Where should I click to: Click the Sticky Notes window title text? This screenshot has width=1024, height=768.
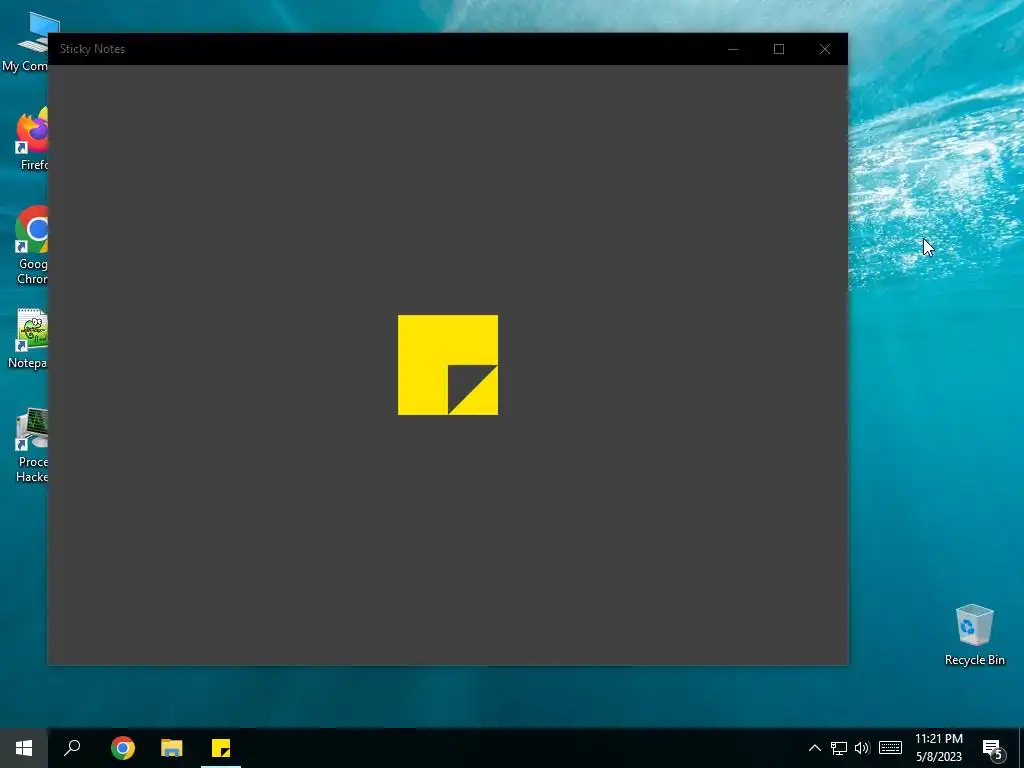click(x=92, y=49)
